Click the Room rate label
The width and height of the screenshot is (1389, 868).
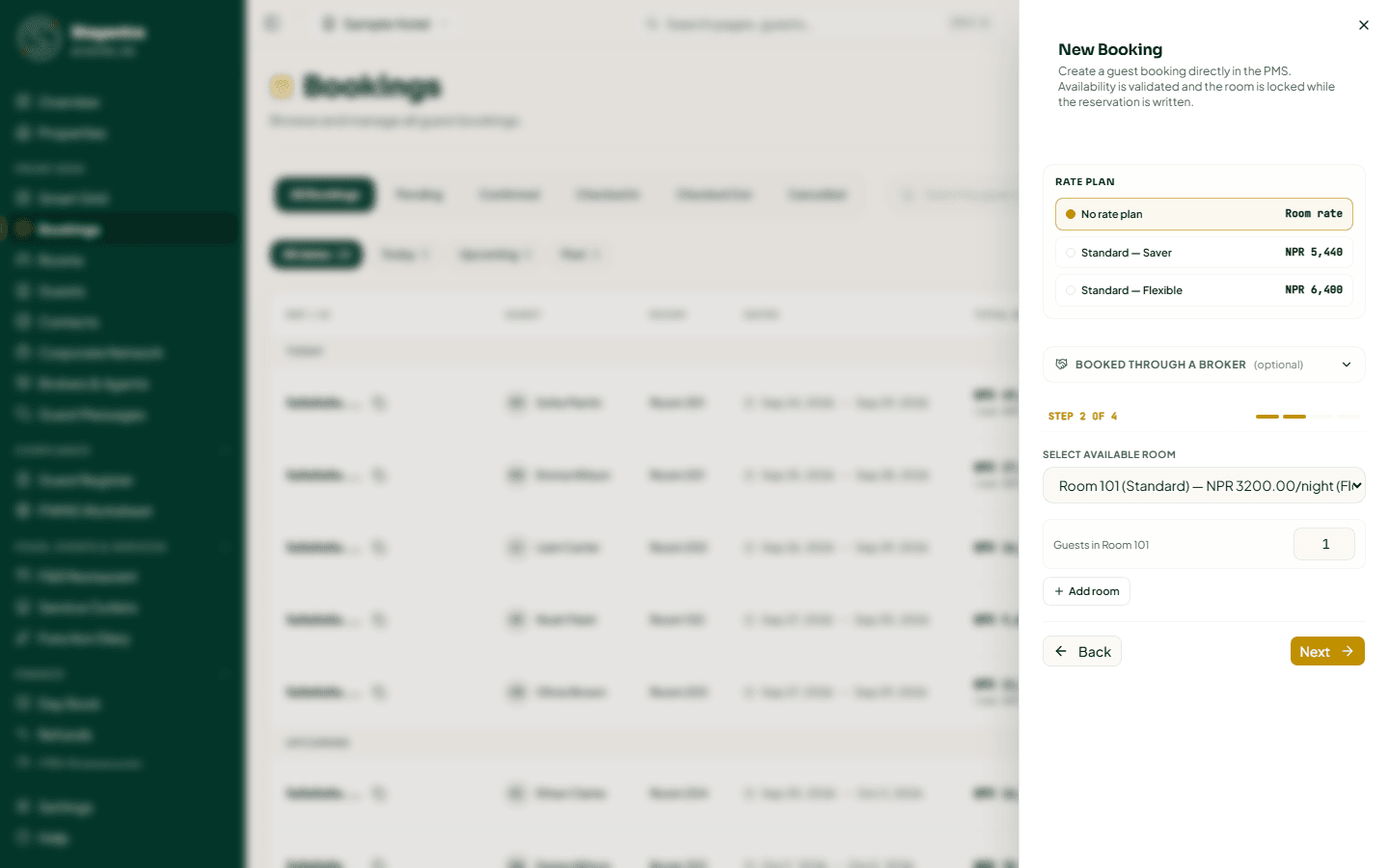(x=1314, y=214)
